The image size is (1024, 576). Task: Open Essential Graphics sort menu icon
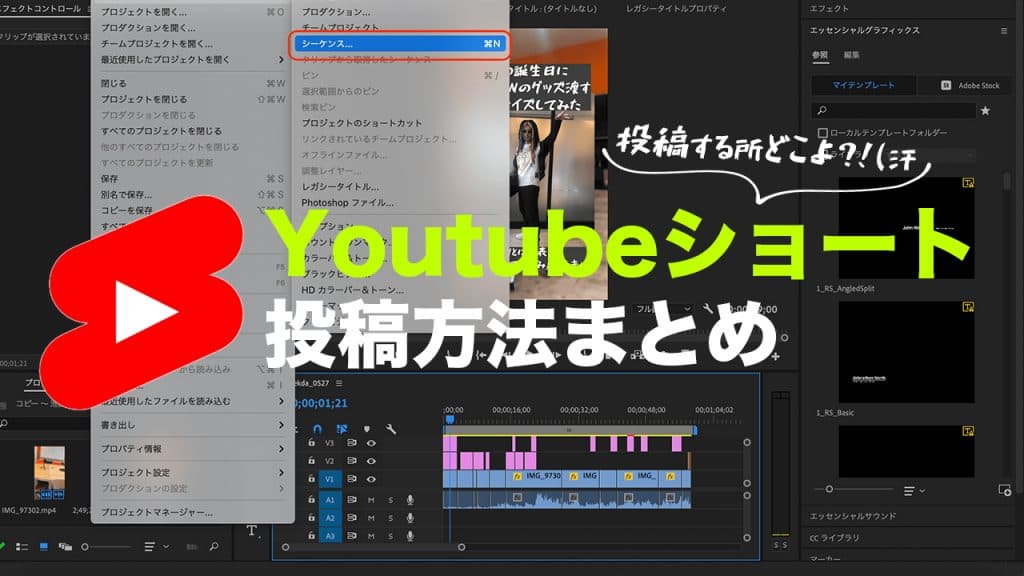point(908,490)
